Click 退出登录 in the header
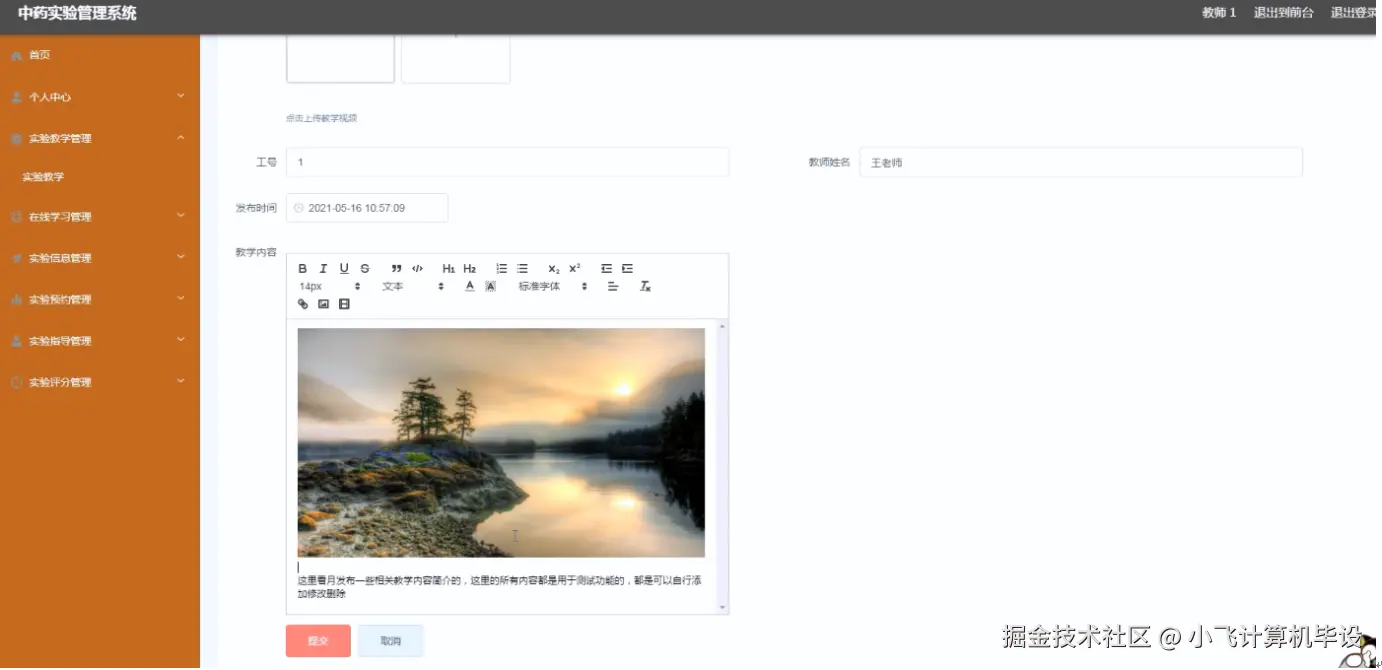This screenshot has width=1382, height=670. click(1355, 13)
